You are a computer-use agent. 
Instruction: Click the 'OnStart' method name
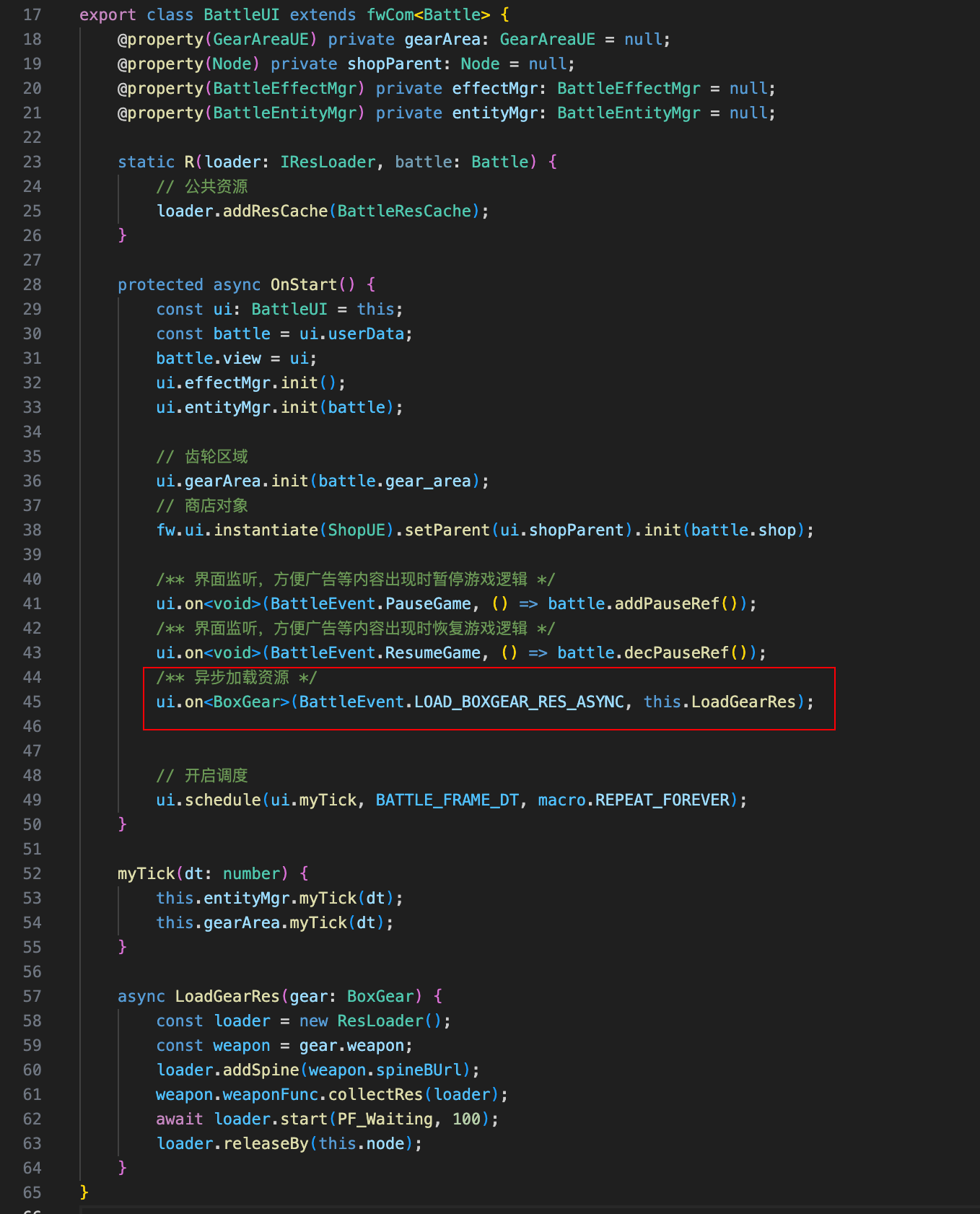[x=304, y=284]
